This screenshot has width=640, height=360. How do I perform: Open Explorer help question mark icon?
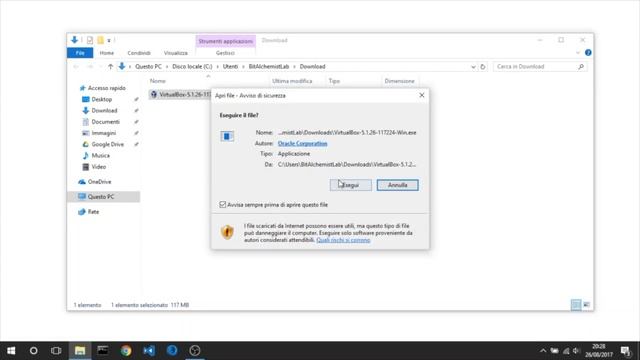588,53
